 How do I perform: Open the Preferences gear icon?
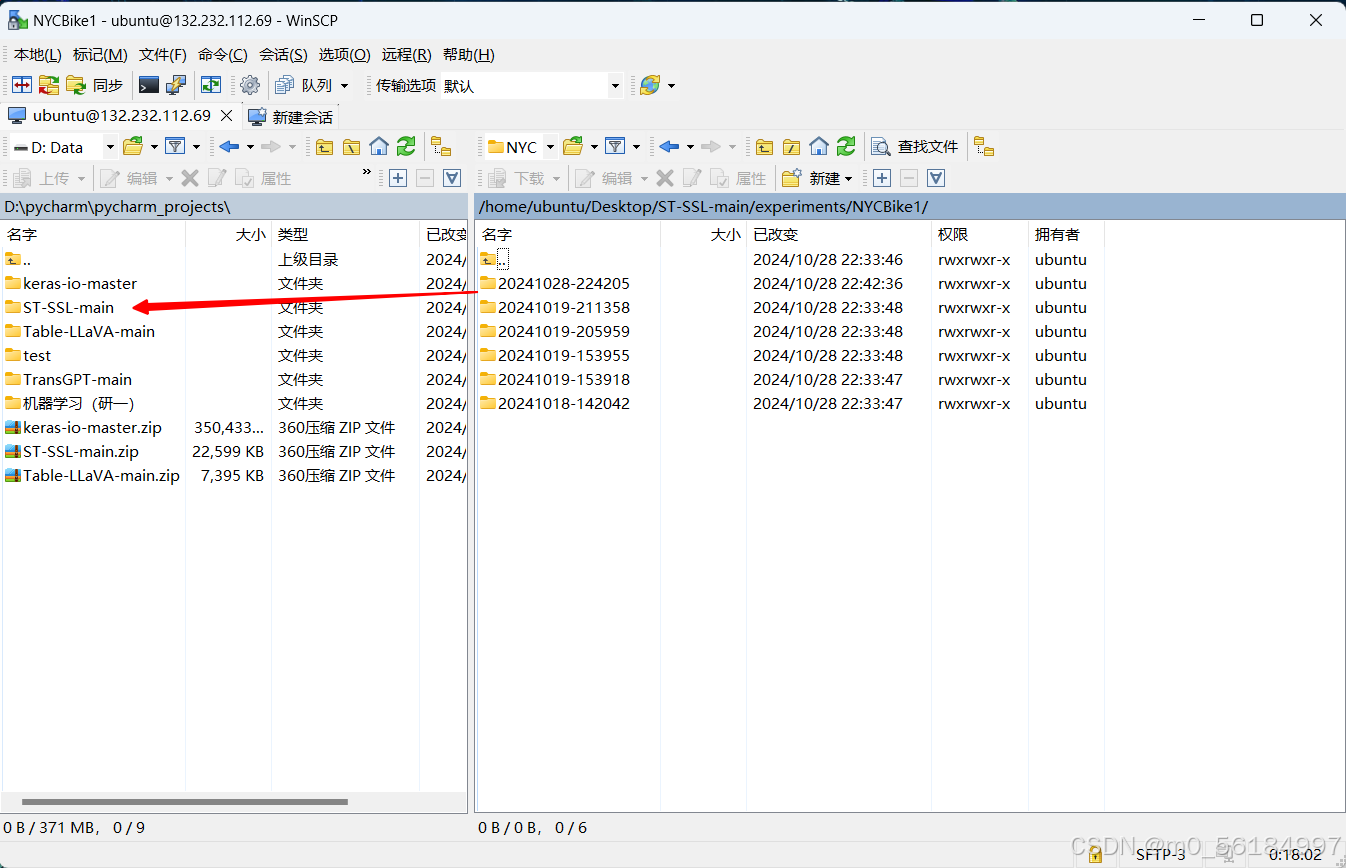coord(250,86)
